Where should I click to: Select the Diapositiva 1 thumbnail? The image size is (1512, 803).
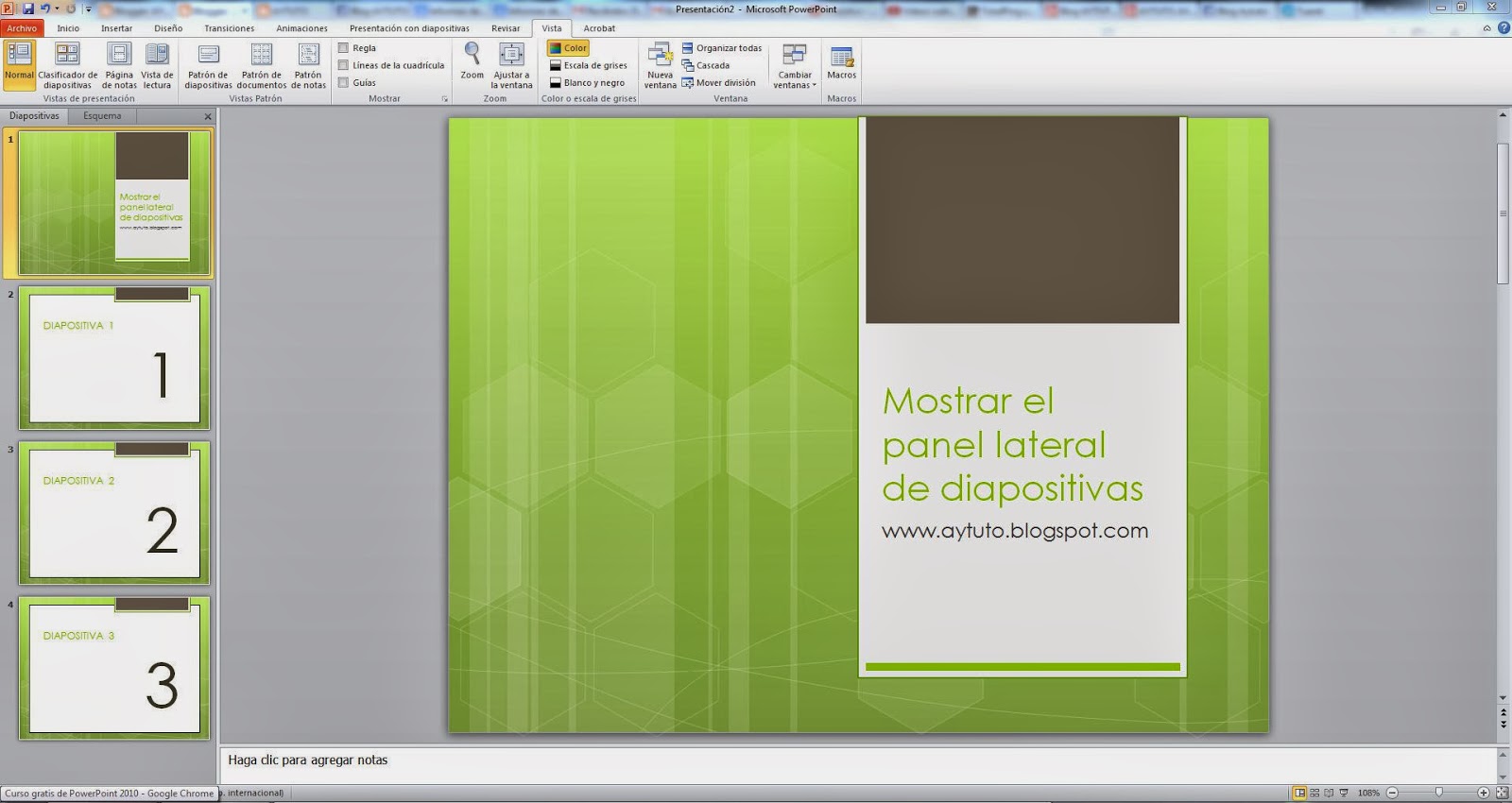click(x=114, y=358)
